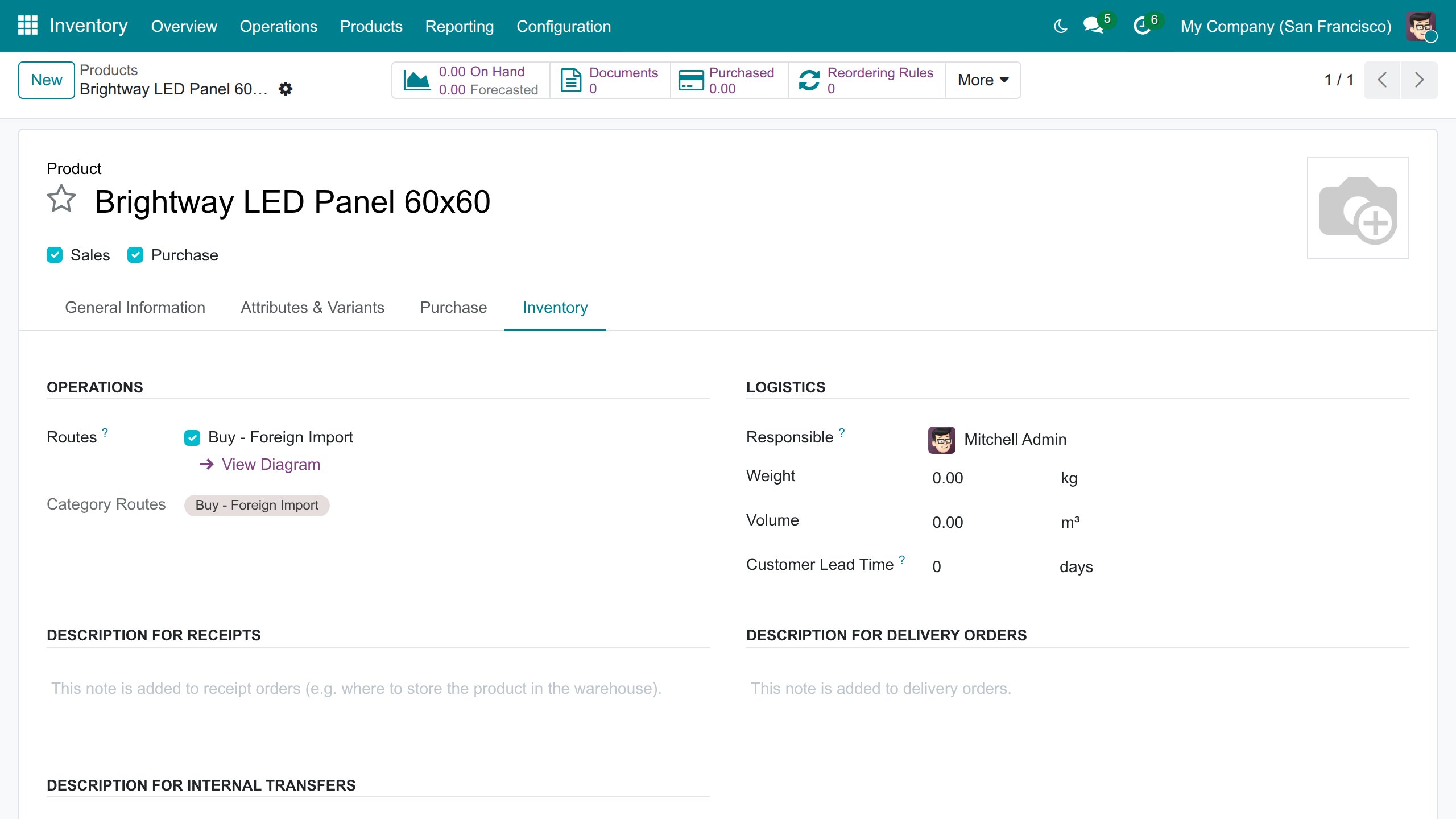1456x819 pixels.
Task: Click the Weight value field
Action: coord(990,478)
